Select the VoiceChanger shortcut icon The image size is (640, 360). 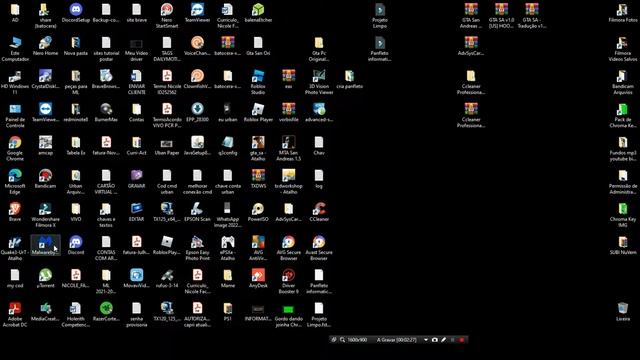coord(197,46)
